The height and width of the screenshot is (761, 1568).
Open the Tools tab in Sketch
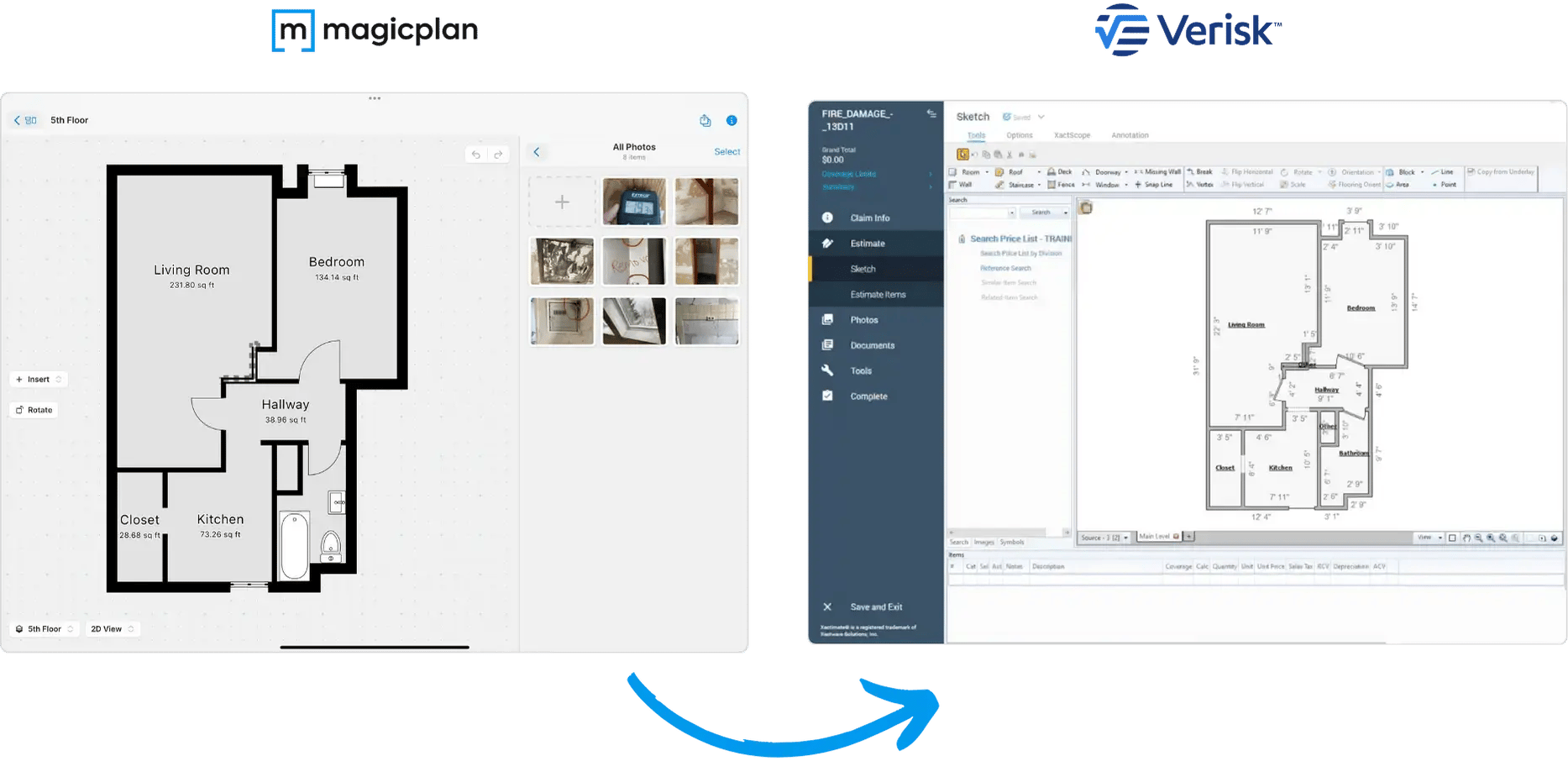[977, 135]
